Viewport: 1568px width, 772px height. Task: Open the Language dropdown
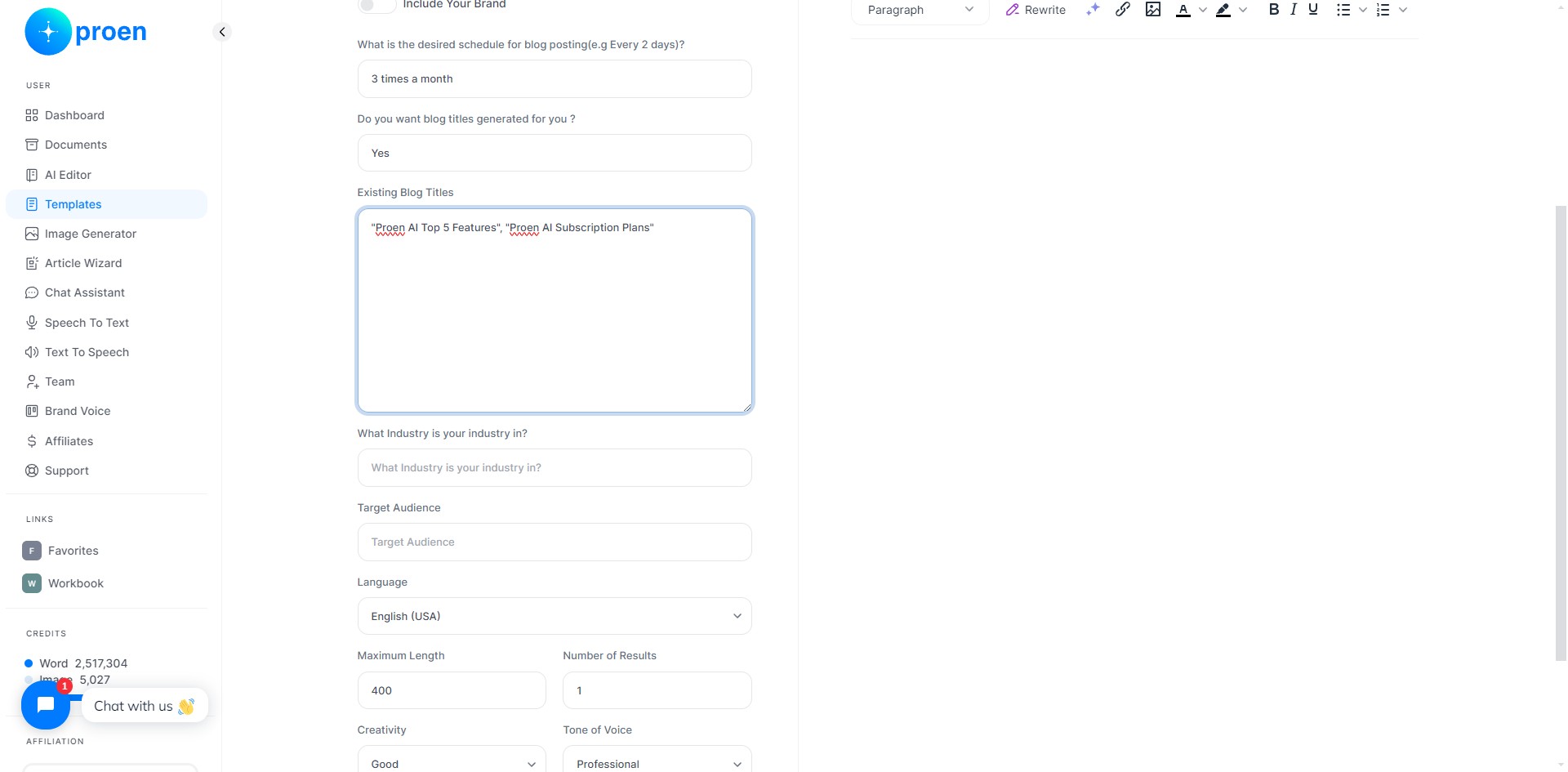point(555,616)
